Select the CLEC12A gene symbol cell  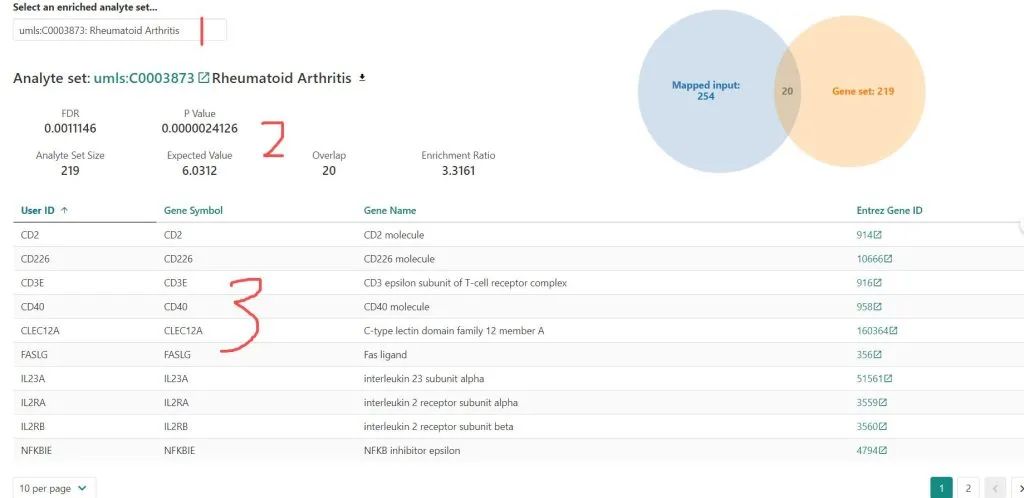point(183,331)
